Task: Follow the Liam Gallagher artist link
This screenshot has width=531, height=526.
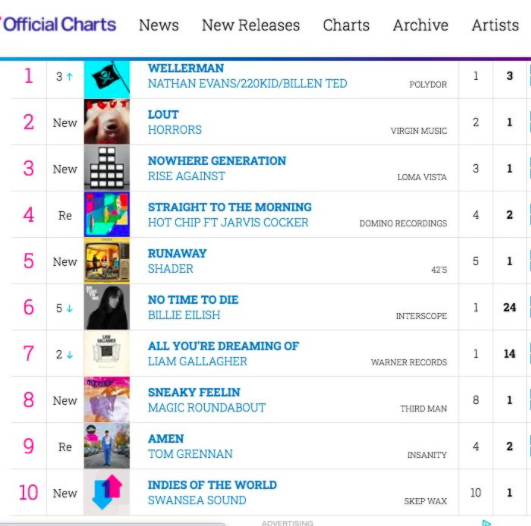Action: (197, 361)
